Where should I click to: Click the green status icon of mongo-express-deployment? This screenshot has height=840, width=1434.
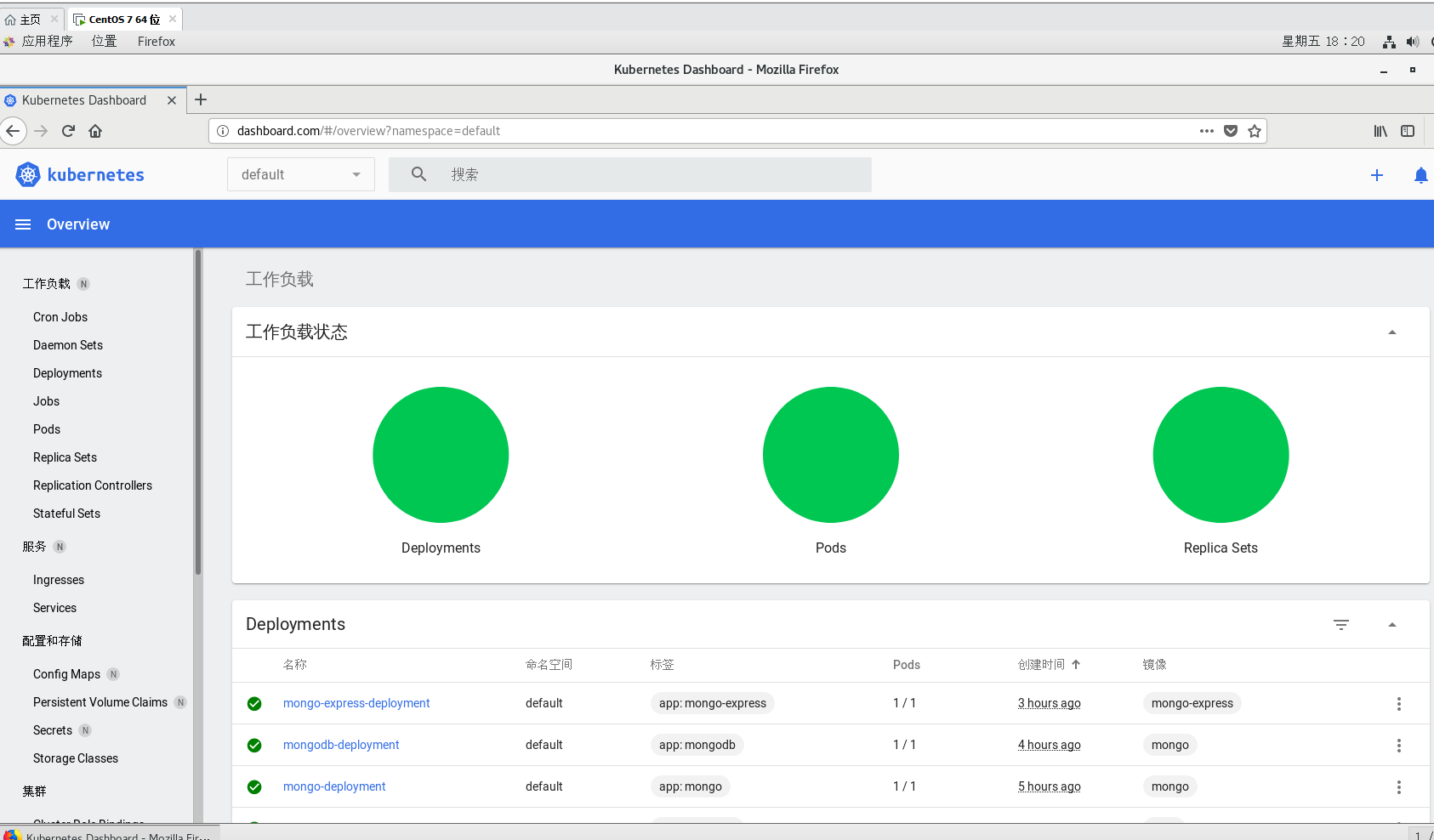(254, 704)
